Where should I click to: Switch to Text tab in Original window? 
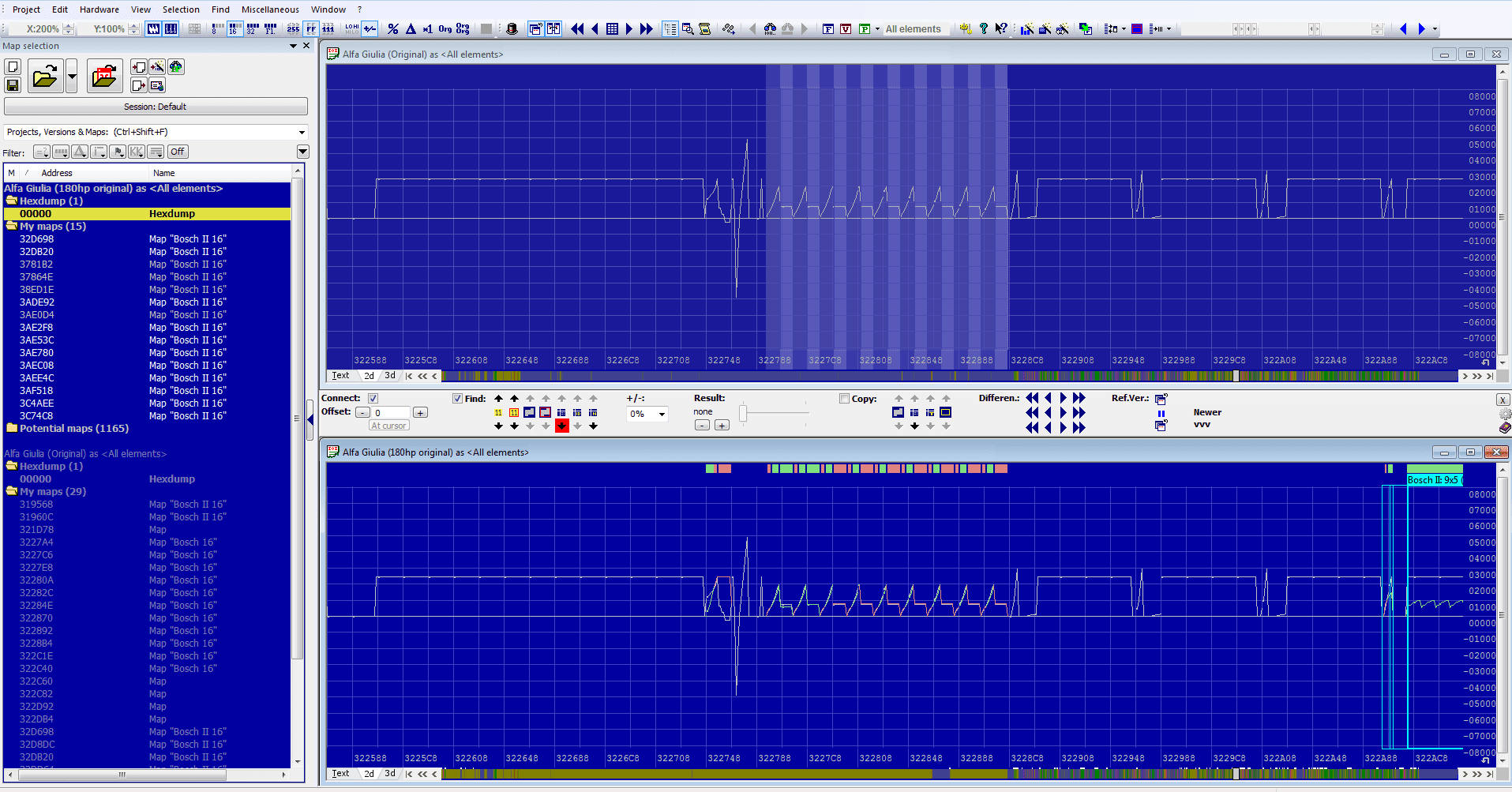pos(340,376)
